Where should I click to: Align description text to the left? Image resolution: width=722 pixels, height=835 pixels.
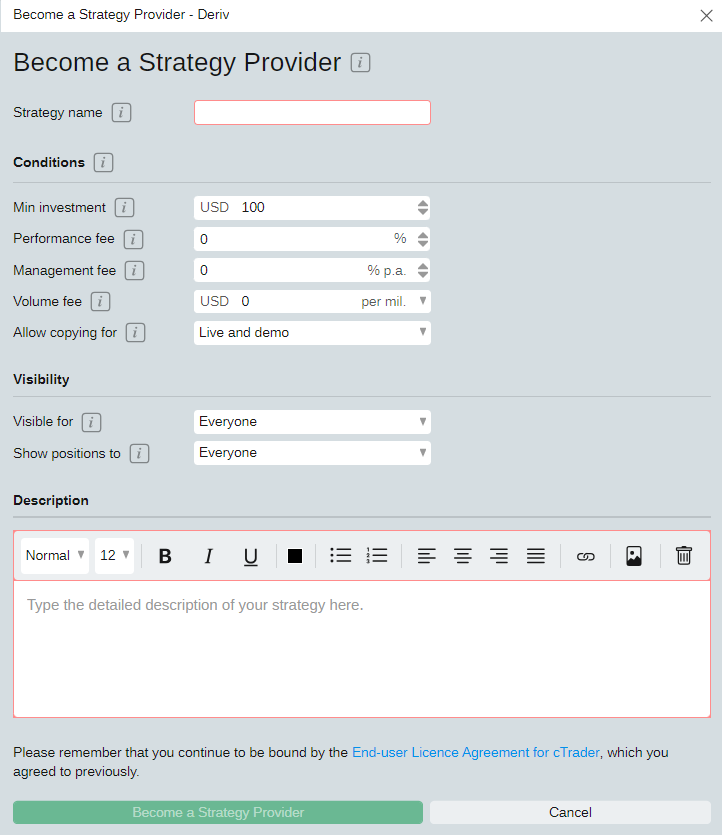427,556
